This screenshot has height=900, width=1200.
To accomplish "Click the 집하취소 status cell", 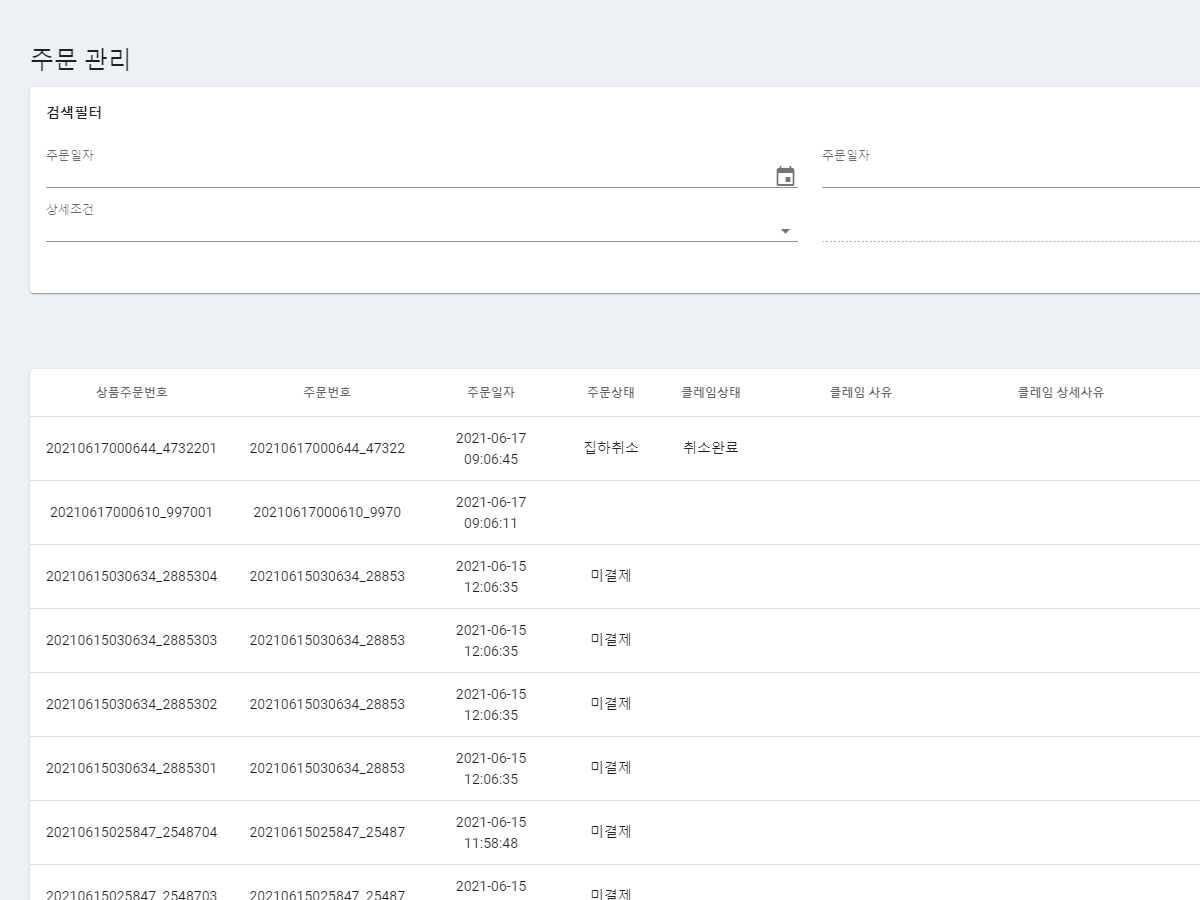I will click(611, 448).
